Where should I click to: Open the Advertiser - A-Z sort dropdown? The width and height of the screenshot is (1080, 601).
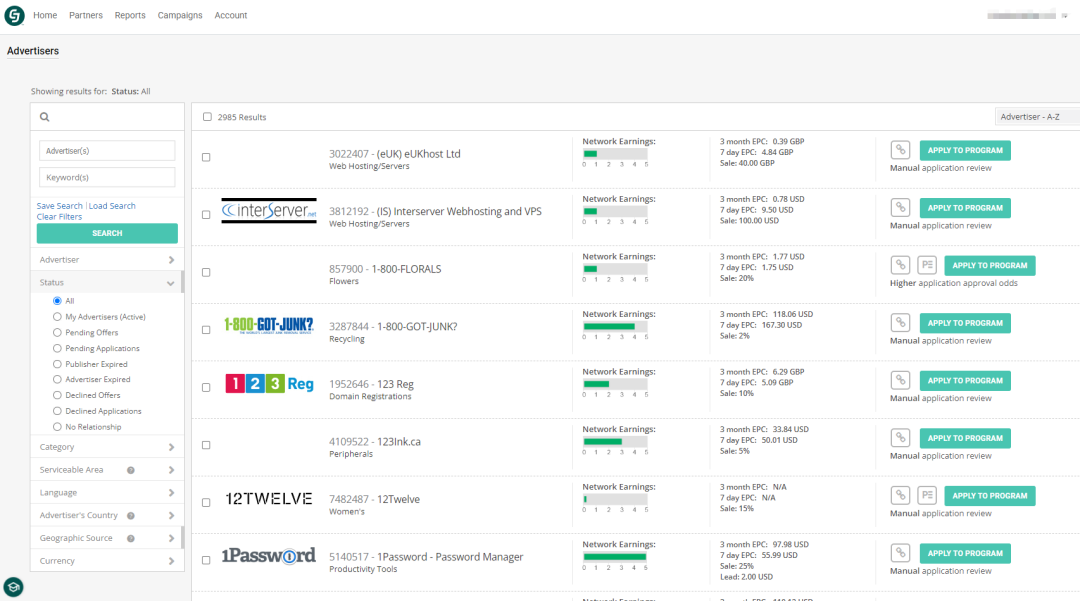(x=1037, y=117)
